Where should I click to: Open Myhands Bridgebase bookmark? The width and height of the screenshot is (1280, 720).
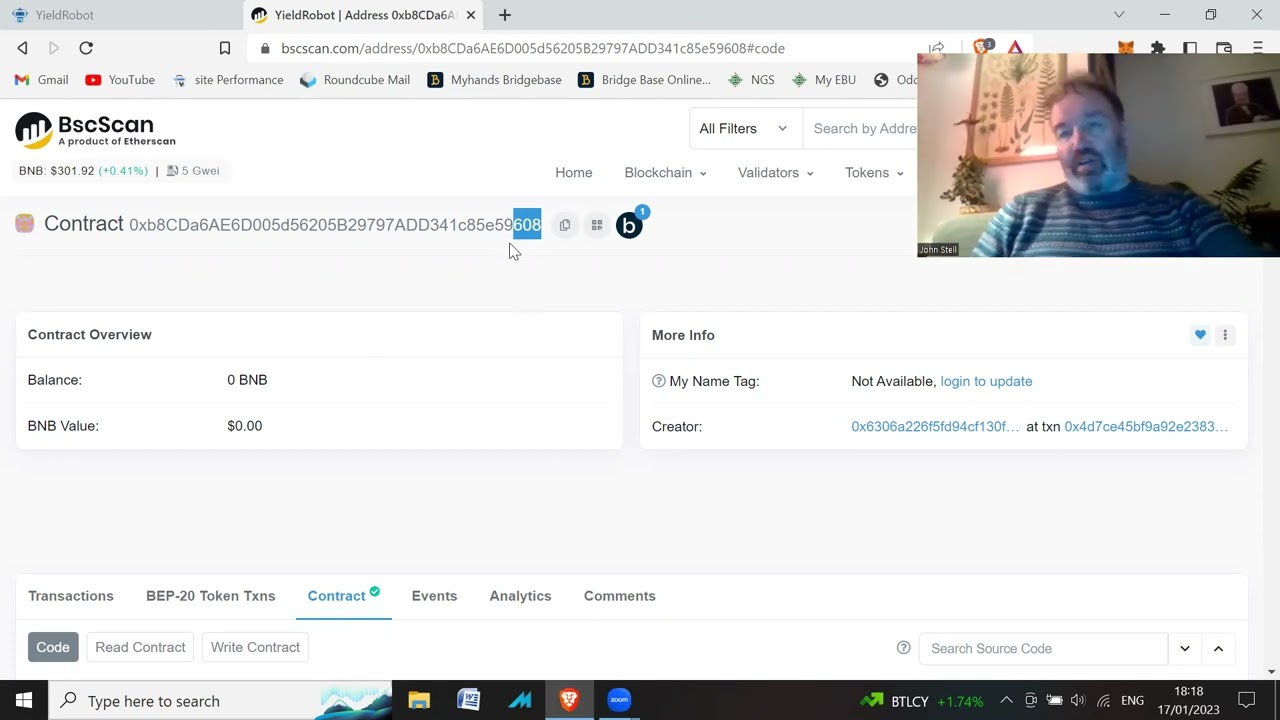point(494,80)
